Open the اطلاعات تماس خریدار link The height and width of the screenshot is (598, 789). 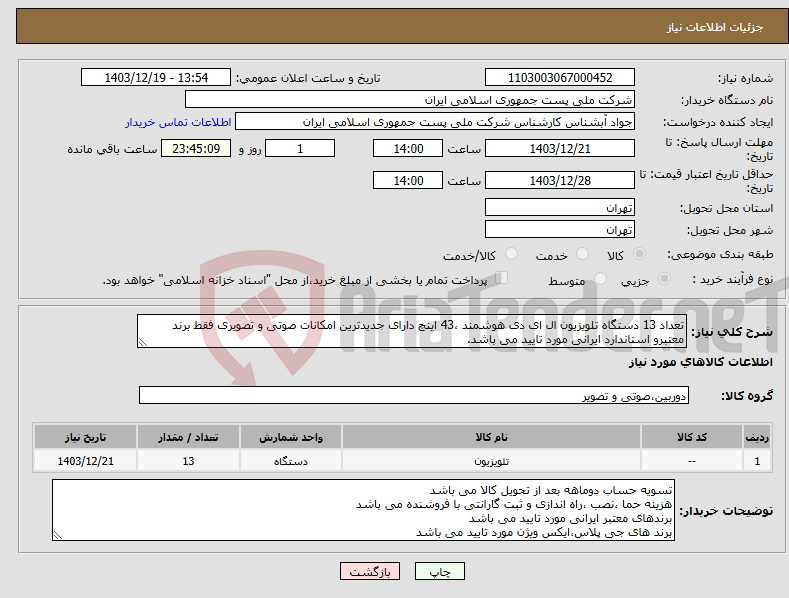click(178, 122)
